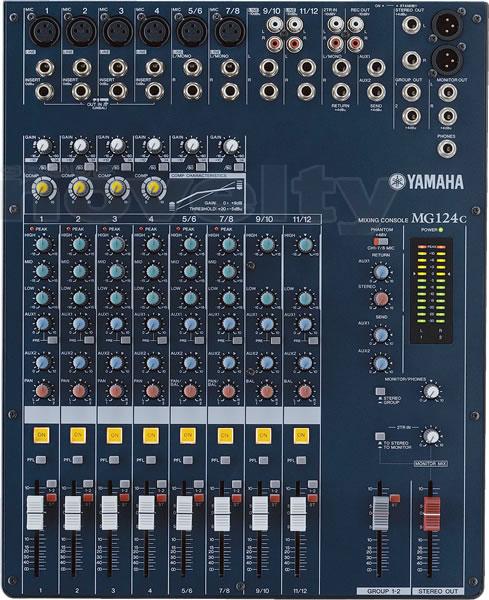The height and width of the screenshot is (600, 489).
Task: Click the channel 3 white fader
Action: click(109, 514)
